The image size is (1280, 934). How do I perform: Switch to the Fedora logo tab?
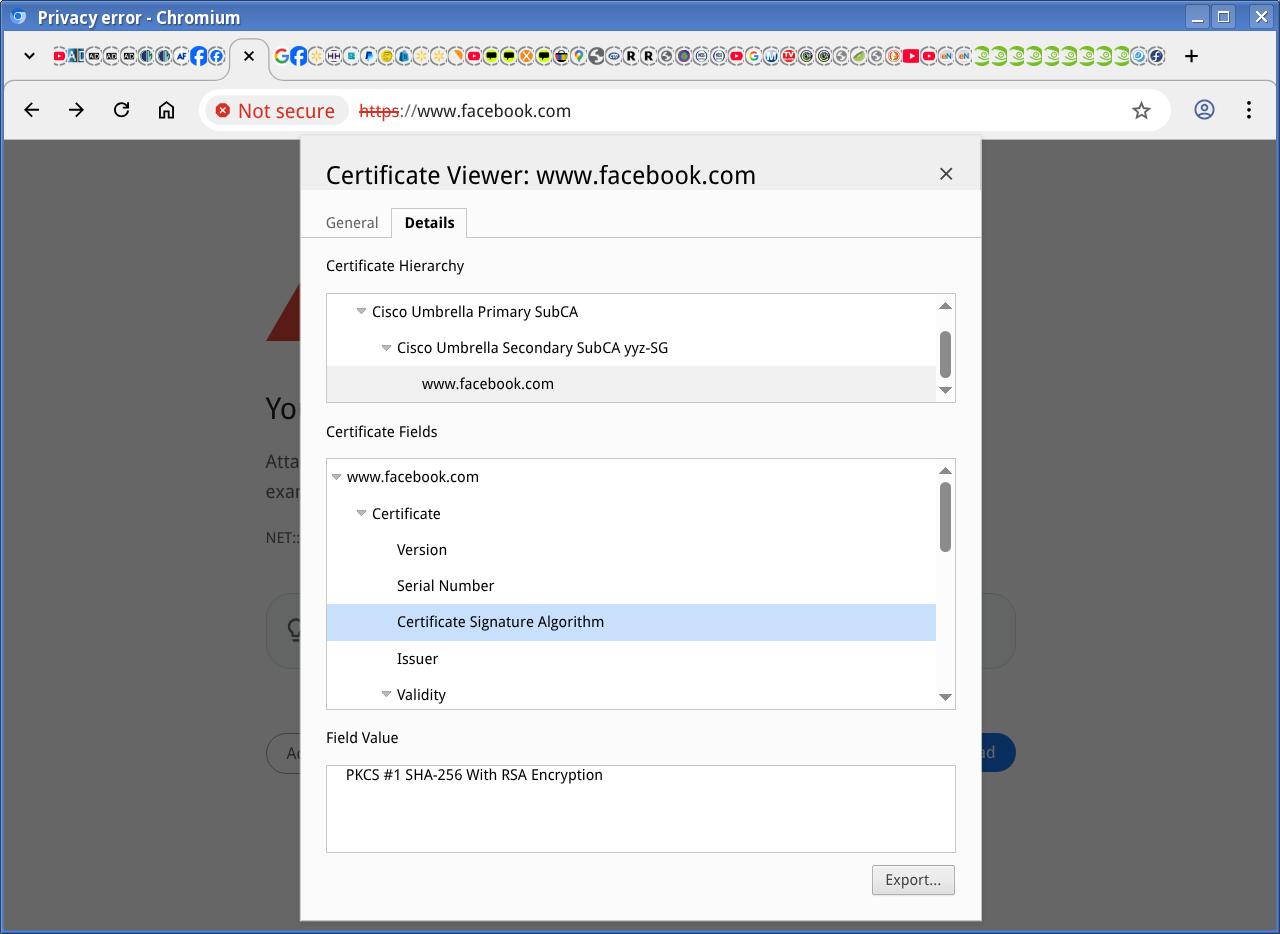coord(1156,56)
